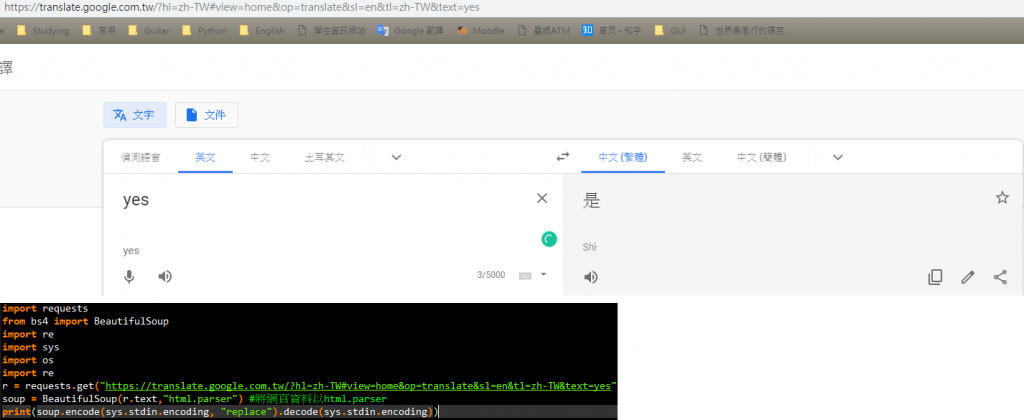Clear the source text

[542, 199]
